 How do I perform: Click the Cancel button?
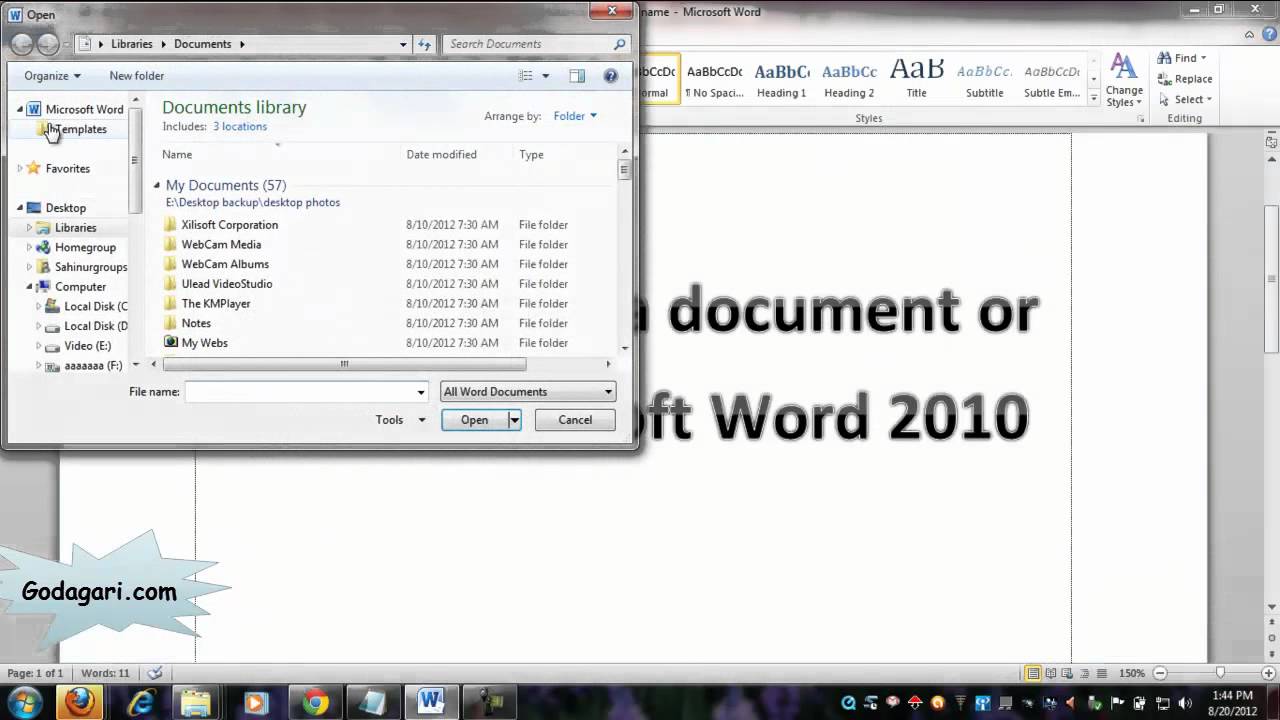click(575, 420)
